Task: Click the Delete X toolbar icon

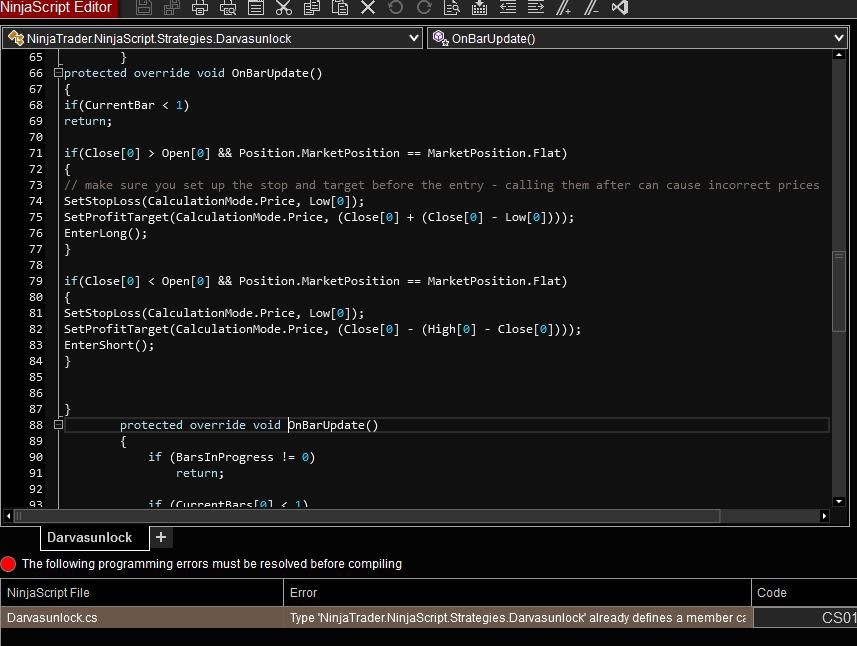Action: pyautogui.click(x=368, y=8)
